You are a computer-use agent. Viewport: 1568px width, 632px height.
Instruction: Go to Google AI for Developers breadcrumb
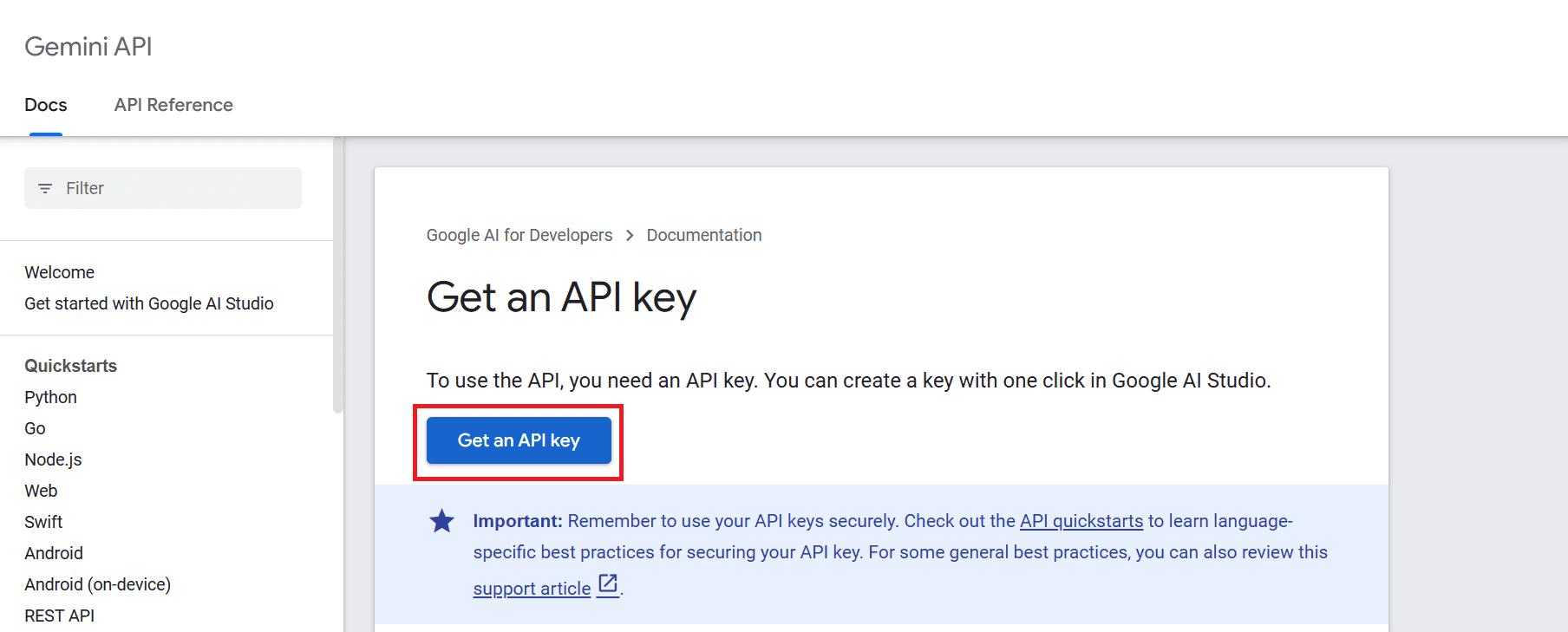click(519, 236)
